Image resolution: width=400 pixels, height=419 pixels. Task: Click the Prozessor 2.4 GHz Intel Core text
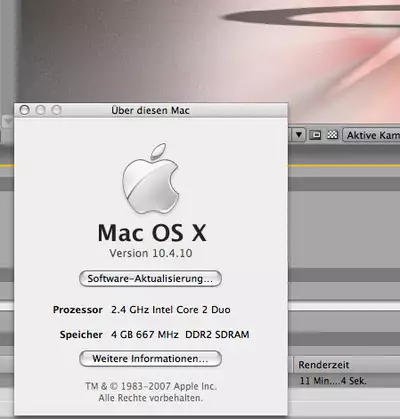142,310
